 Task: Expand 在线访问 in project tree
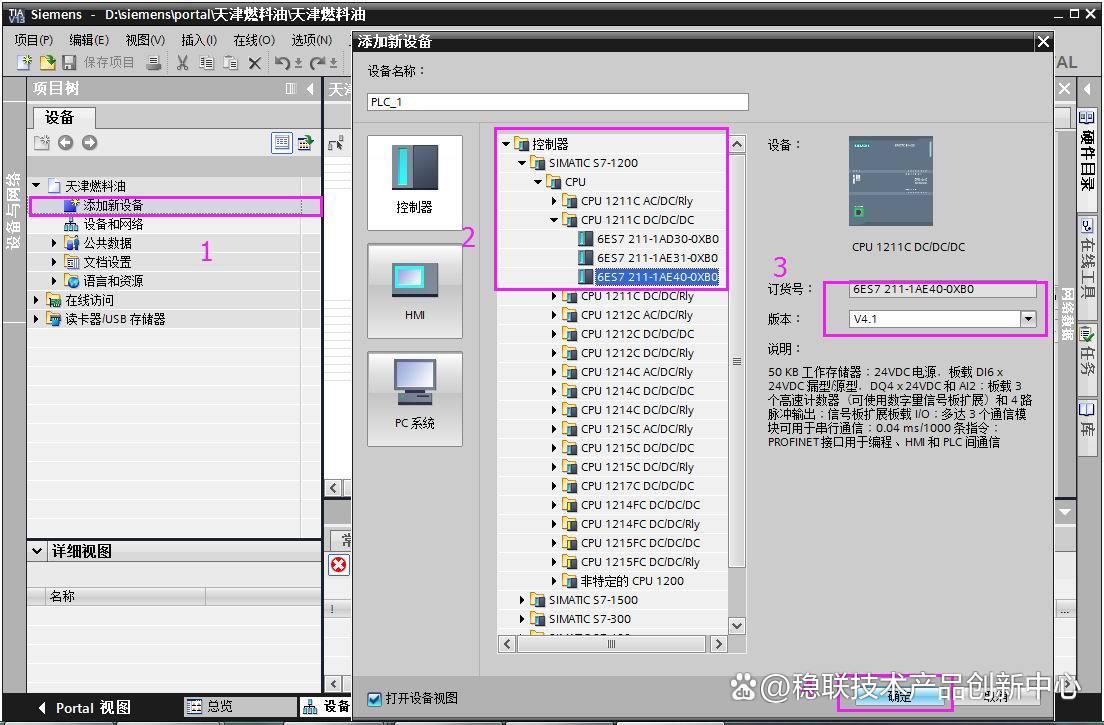[37, 300]
